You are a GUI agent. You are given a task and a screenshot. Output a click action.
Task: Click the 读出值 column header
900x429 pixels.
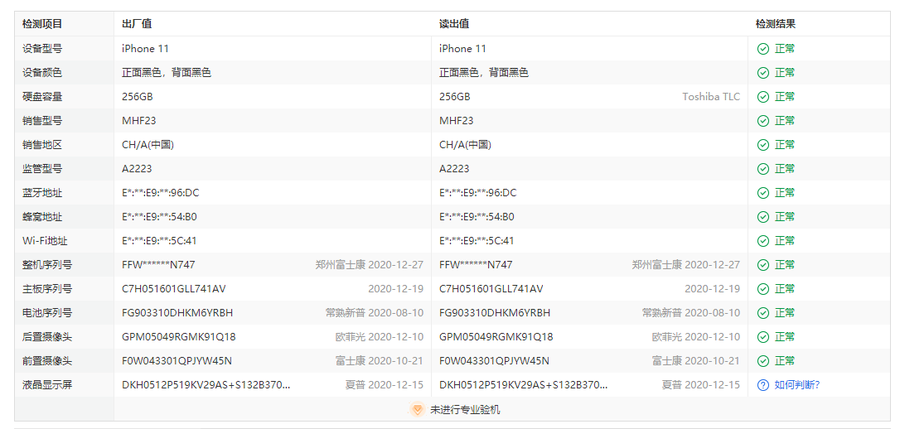pyautogui.click(x=454, y=24)
